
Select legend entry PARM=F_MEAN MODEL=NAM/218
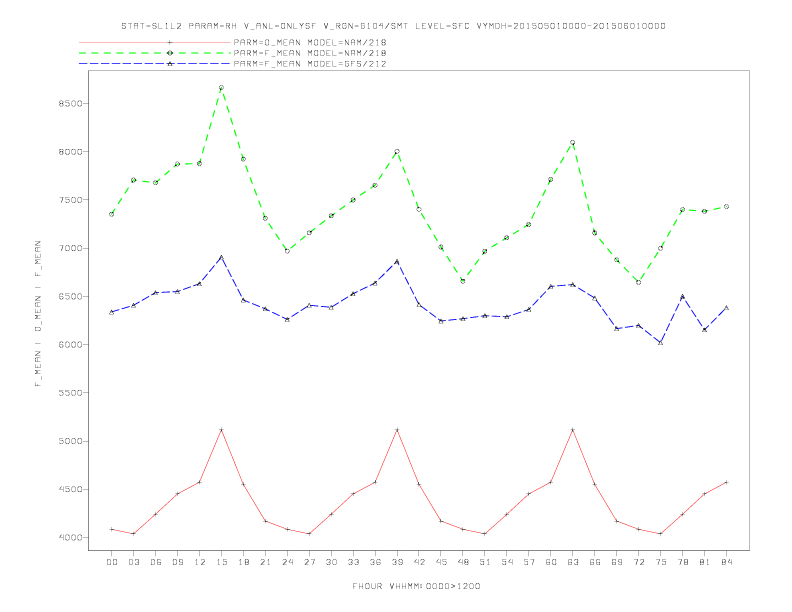tap(310, 53)
